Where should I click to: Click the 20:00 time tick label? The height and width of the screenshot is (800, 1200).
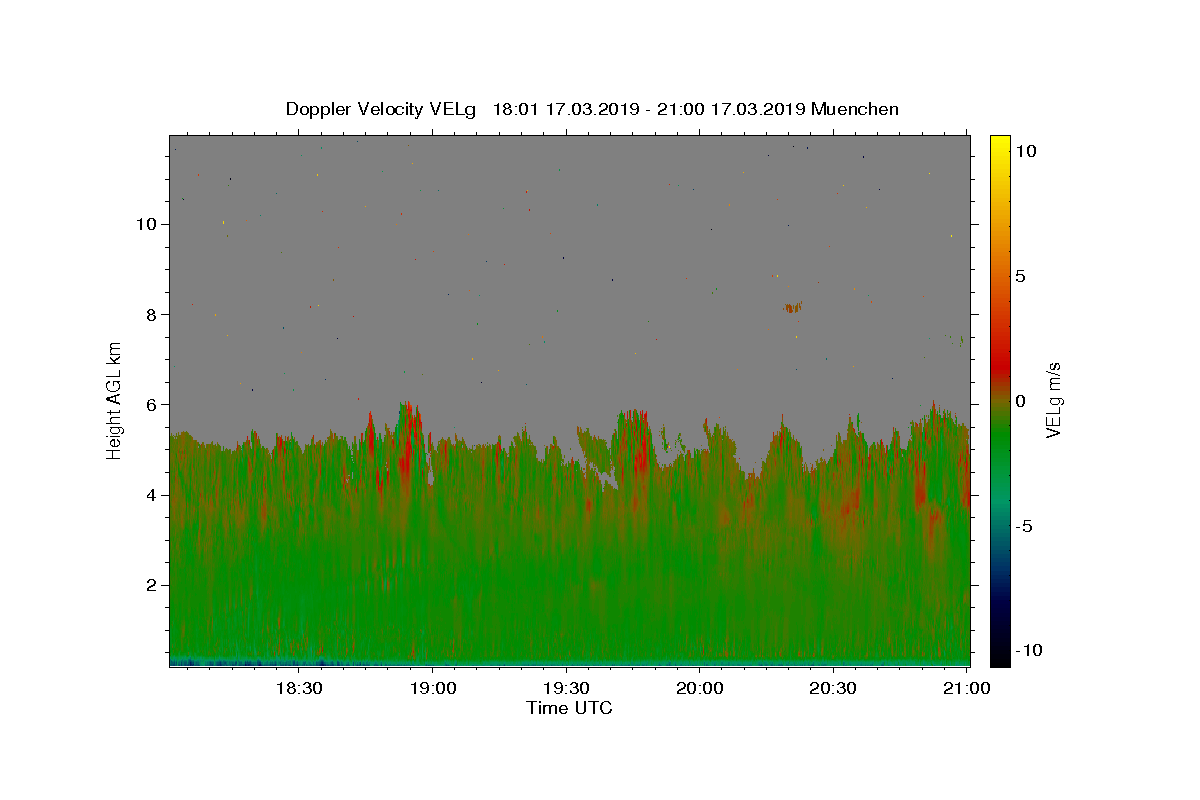[700, 688]
